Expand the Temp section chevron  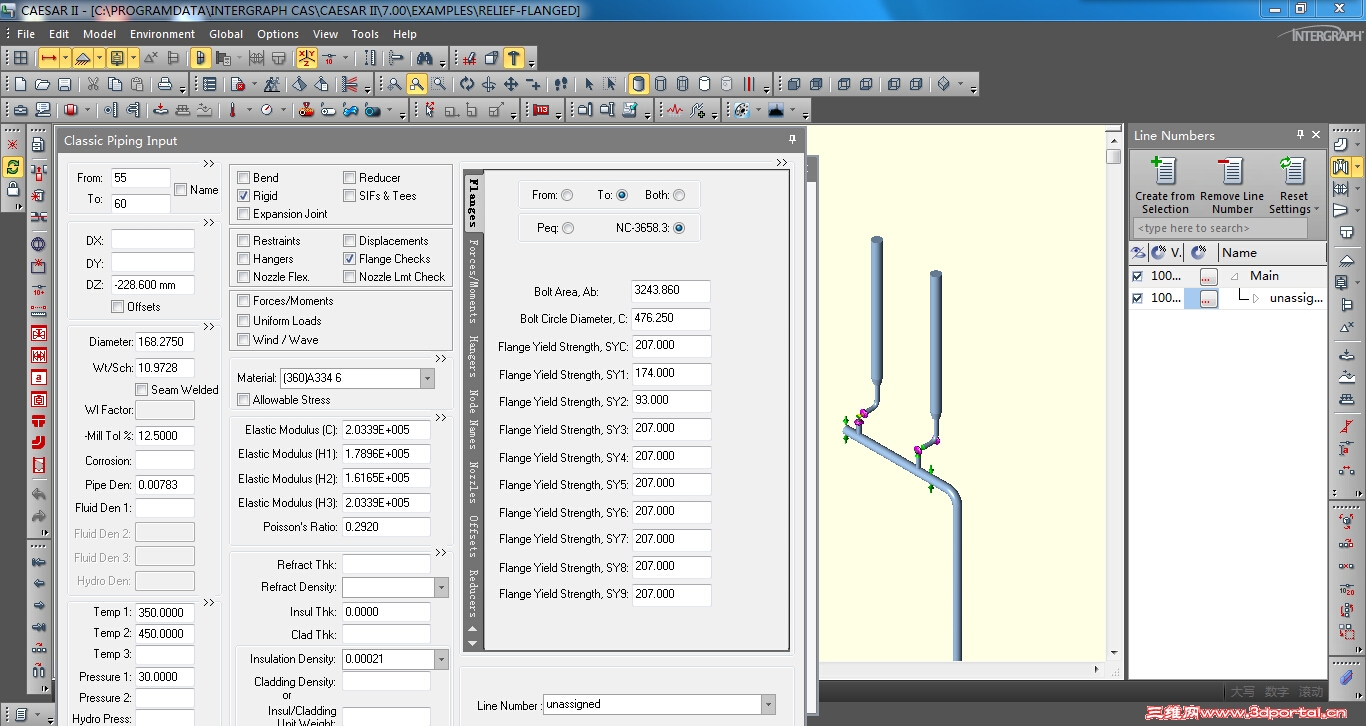click(209, 602)
